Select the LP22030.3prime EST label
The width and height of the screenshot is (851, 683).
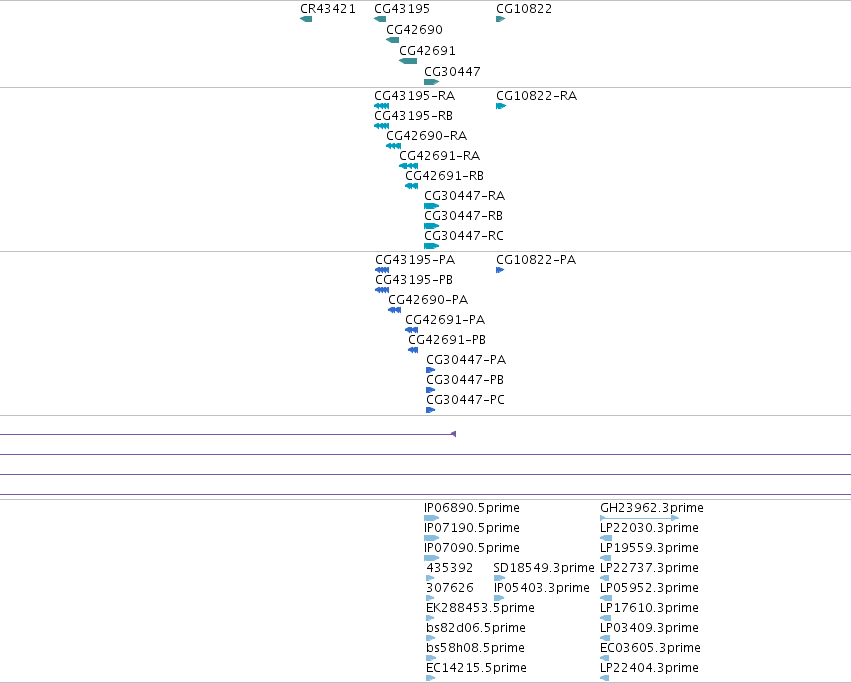pos(649,528)
